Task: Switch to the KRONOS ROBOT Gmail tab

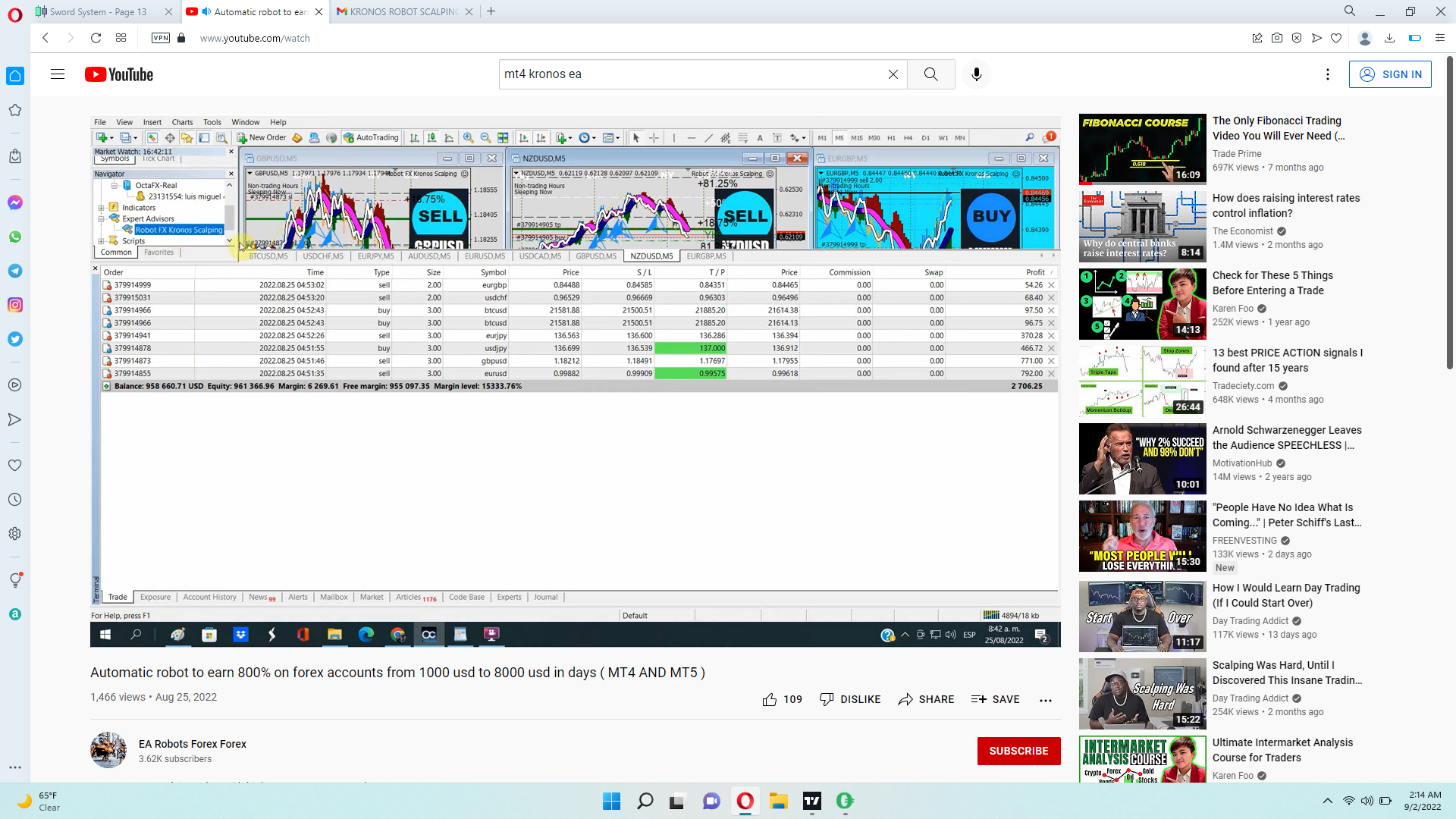Action: tap(402, 11)
